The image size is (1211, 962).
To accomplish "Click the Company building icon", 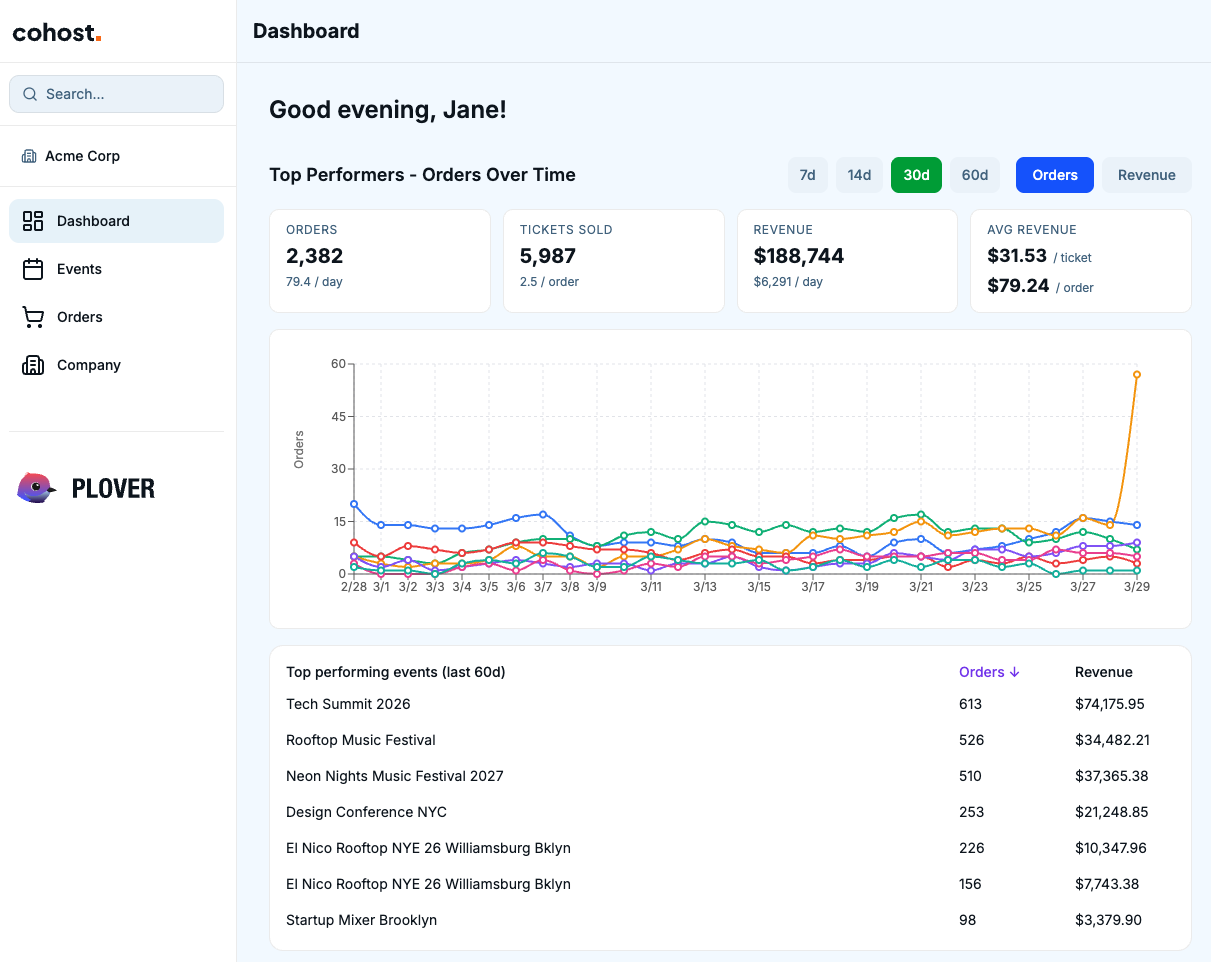I will click(x=33, y=365).
